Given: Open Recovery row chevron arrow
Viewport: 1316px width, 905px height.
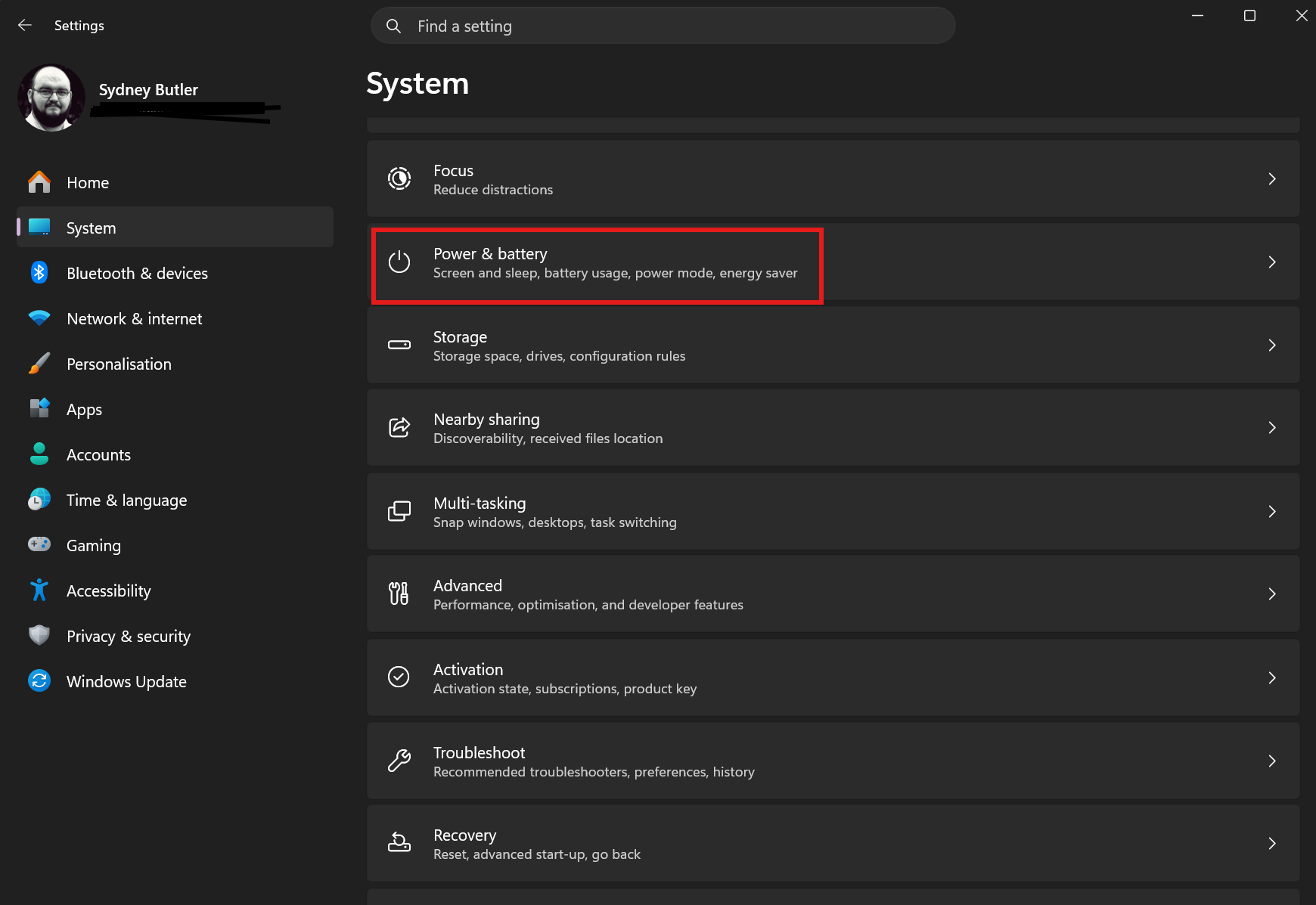Looking at the screenshot, I should point(1272,844).
